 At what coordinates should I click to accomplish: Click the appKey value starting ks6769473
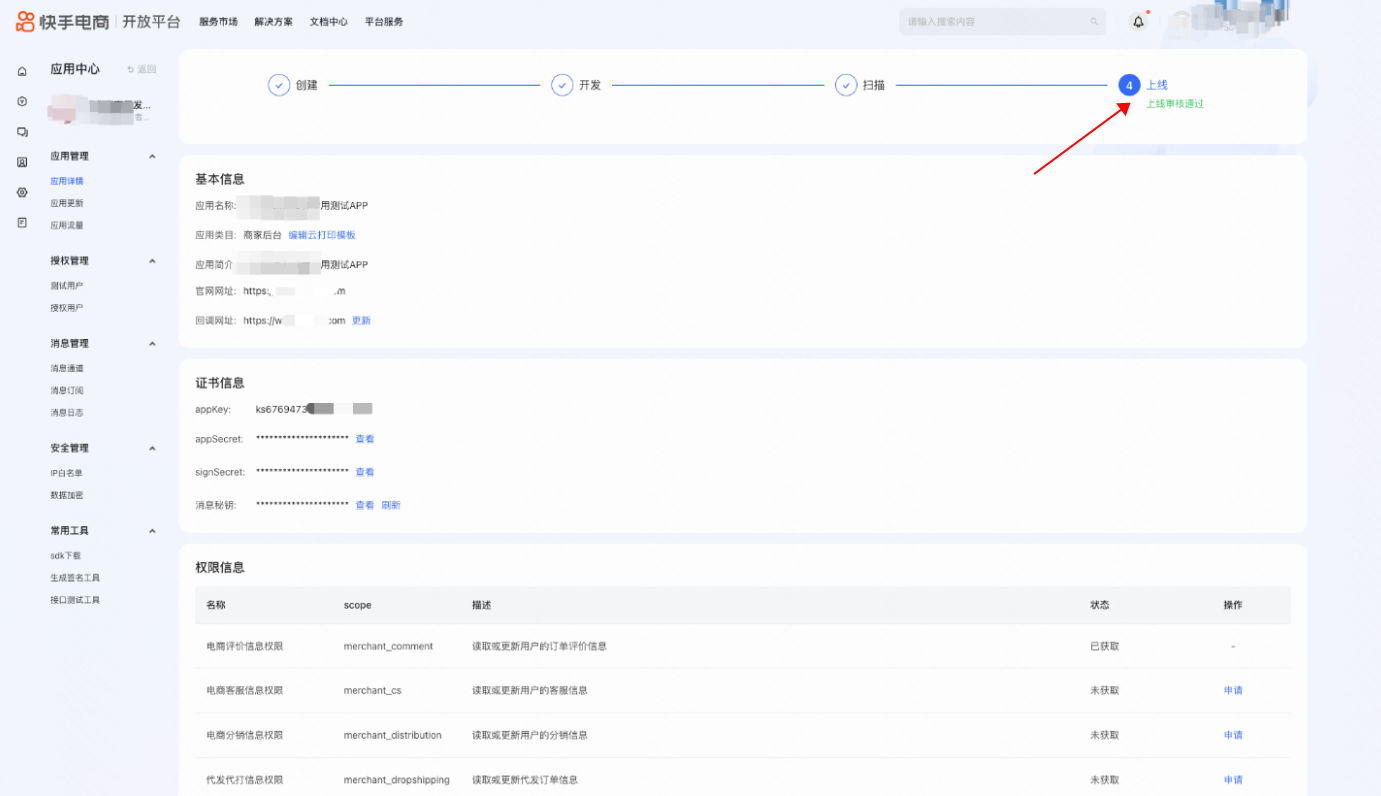click(x=314, y=409)
